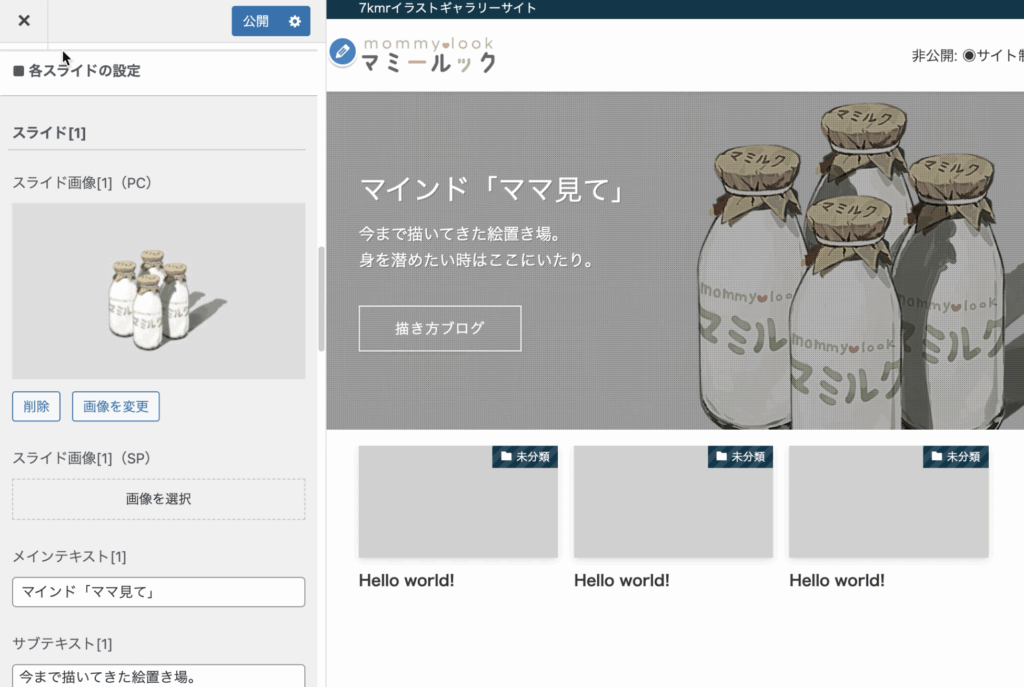
Task: Focus the メインテキスト[1] input field
Action: coord(158,592)
